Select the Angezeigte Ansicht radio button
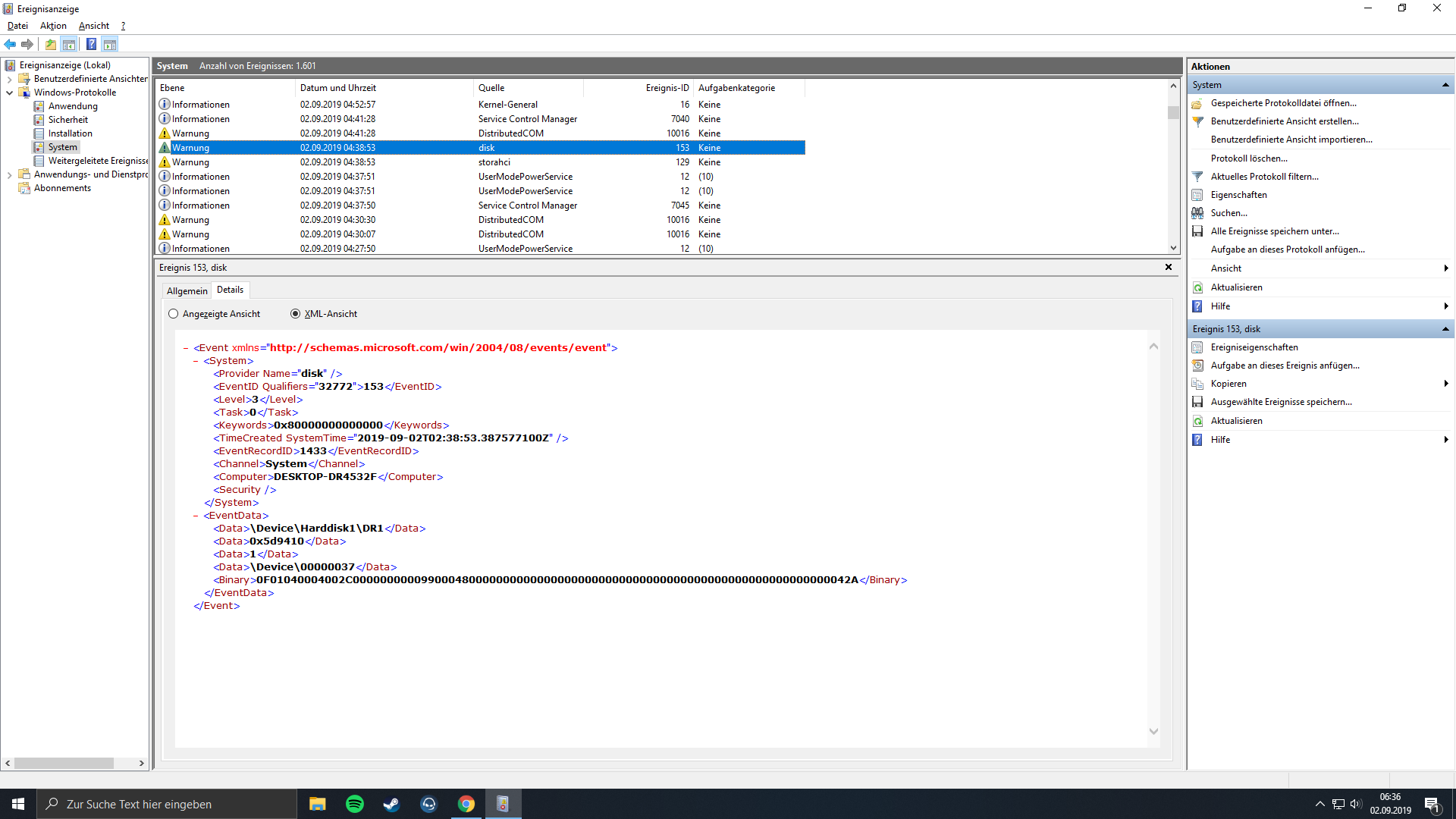The image size is (1456, 819). (x=174, y=314)
